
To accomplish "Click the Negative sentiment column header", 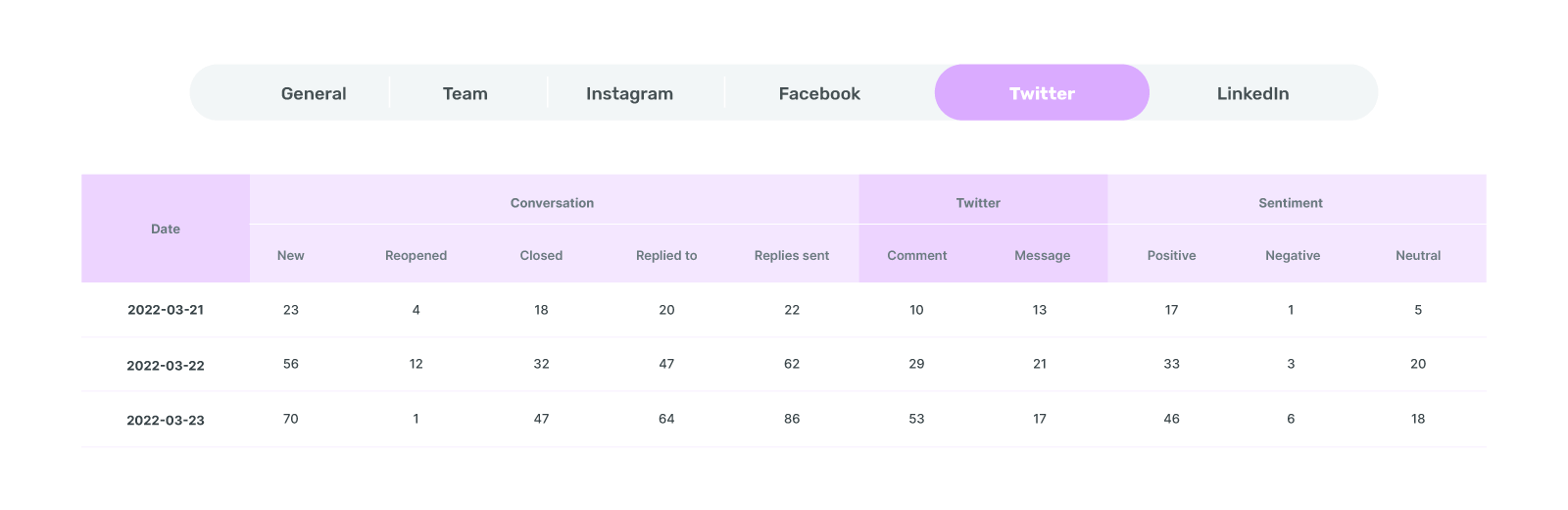I will 1293,255.
